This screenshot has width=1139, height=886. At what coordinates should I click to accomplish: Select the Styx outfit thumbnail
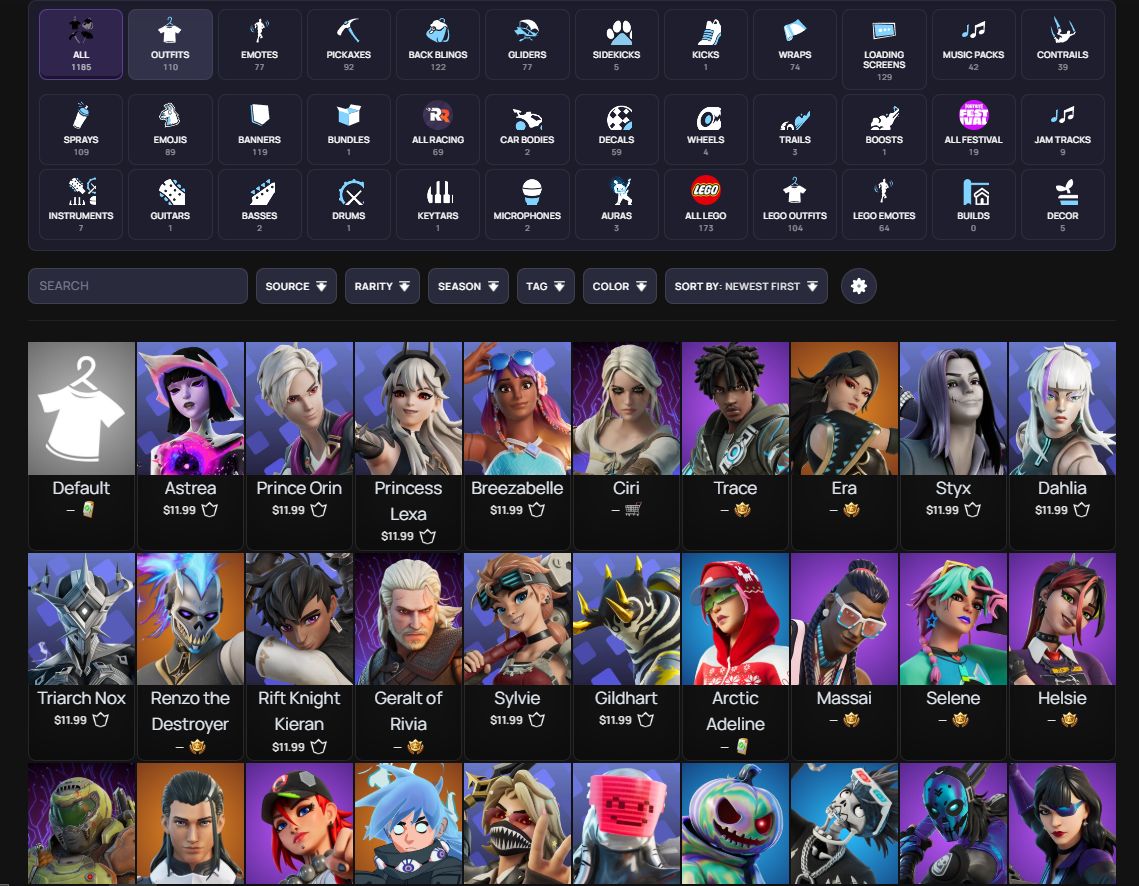point(953,408)
